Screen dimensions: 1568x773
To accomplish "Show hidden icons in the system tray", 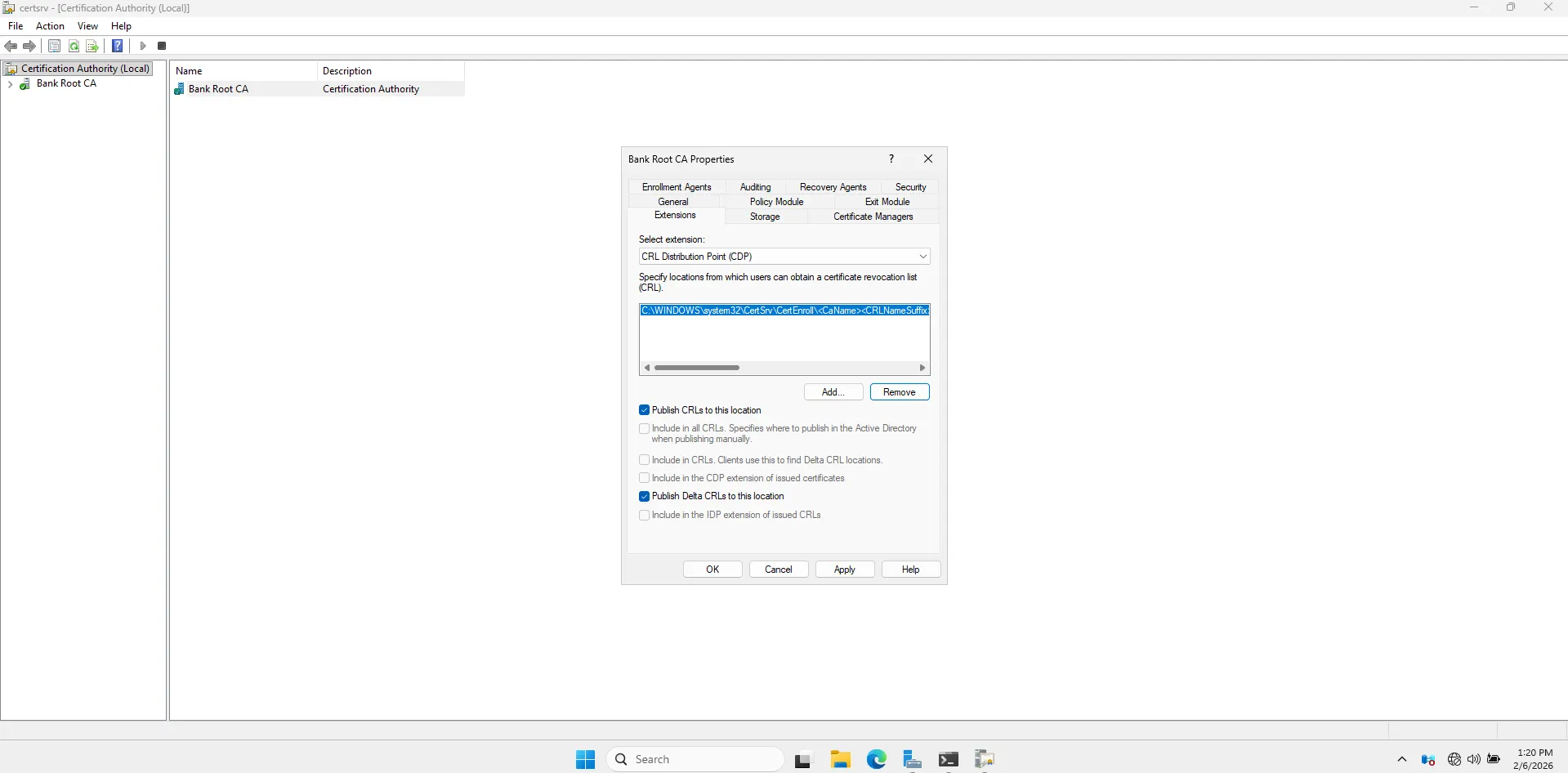I will point(1402,759).
